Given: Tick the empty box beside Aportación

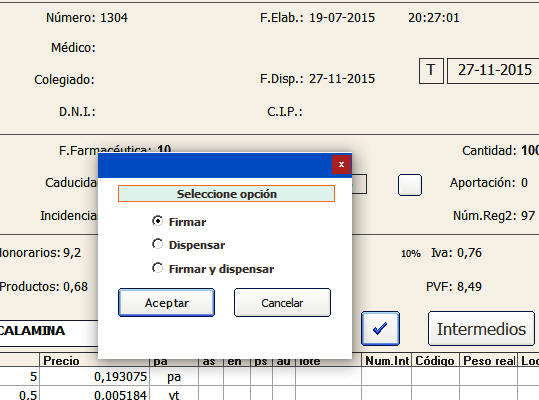Looking at the screenshot, I should coord(410,185).
